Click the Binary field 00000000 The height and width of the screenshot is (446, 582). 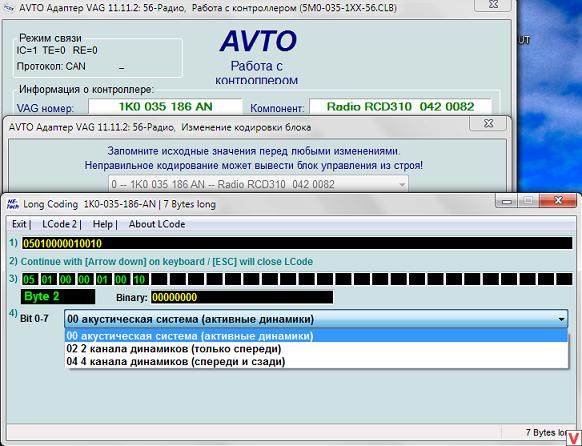click(x=242, y=297)
